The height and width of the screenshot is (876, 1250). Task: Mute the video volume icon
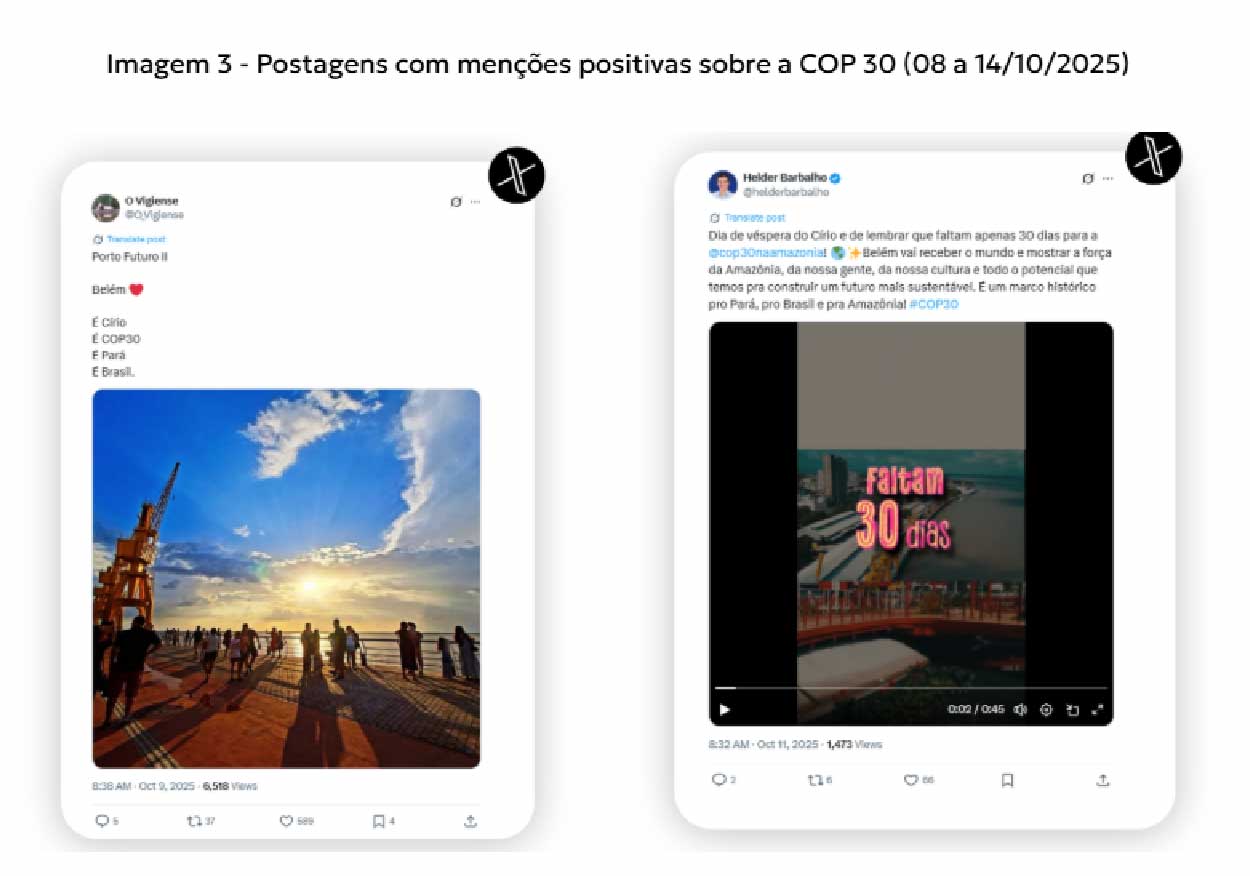[1020, 710]
